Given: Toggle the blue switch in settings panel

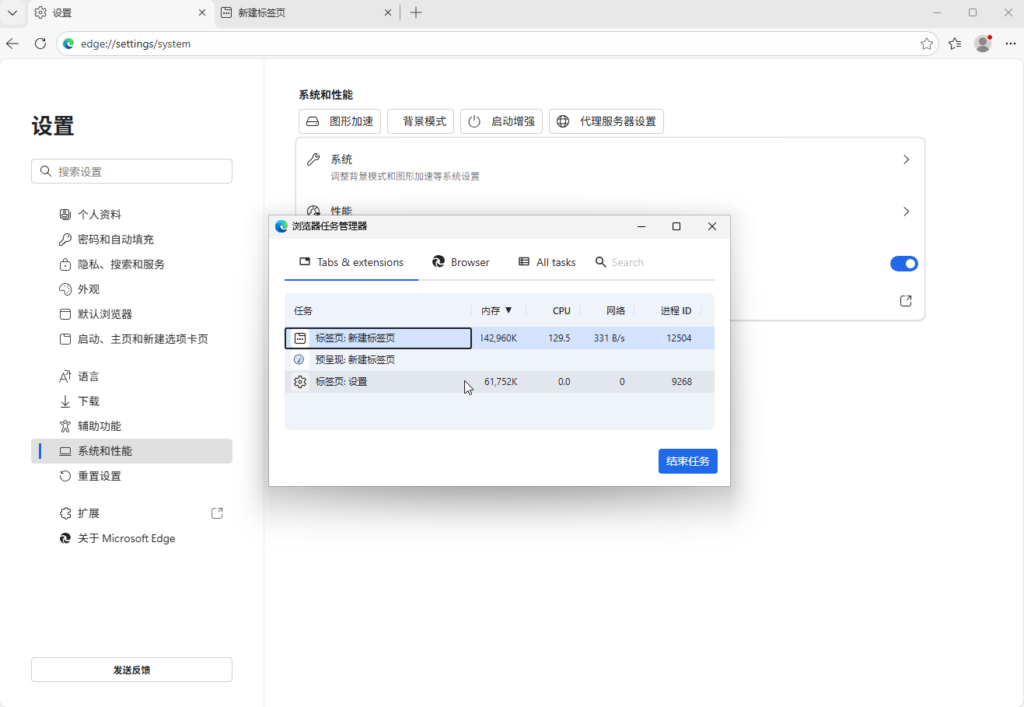Looking at the screenshot, I should tap(903, 264).
